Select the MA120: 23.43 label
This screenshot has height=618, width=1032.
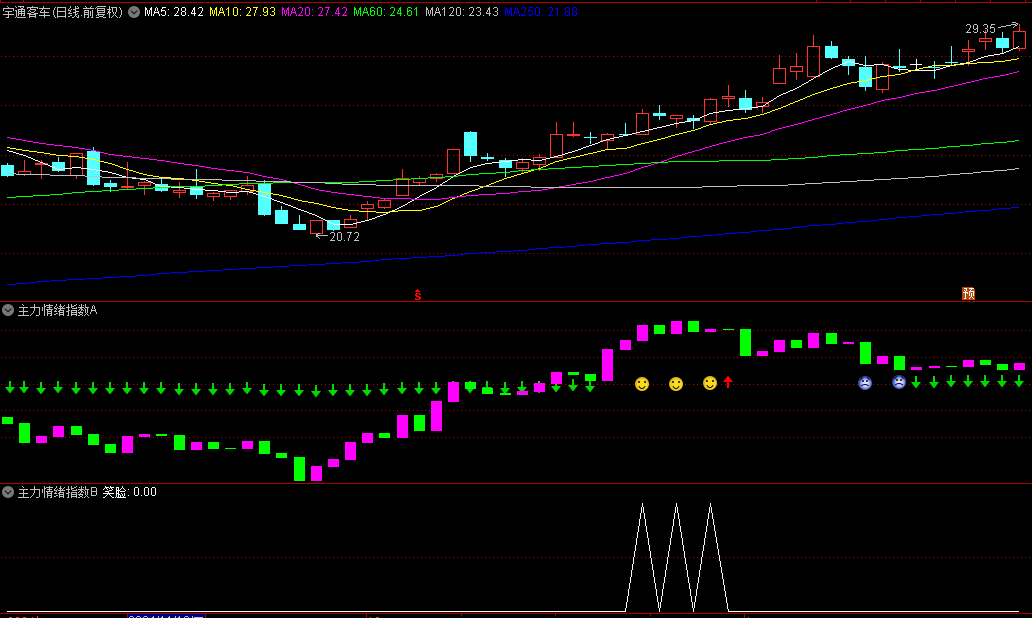pyautogui.click(x=461, y=12)
